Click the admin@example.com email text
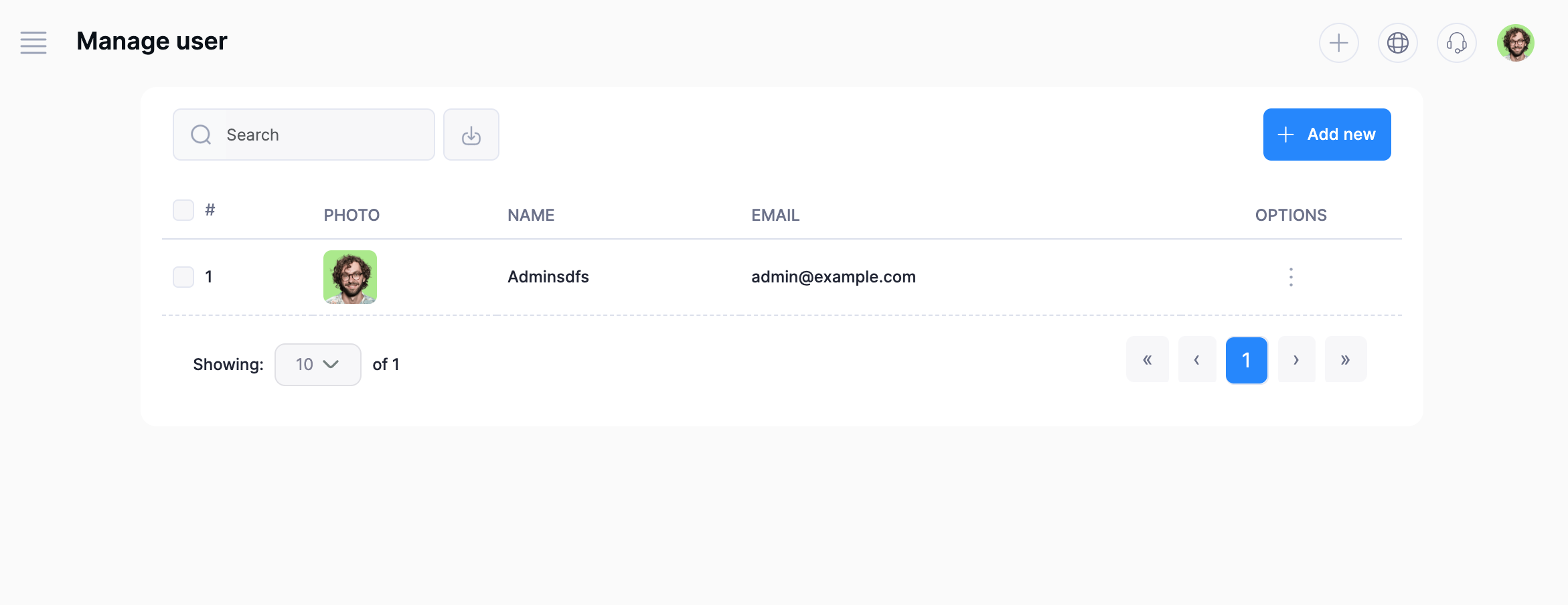The height and width of the screenshot is (605, 1568). (833, 277)
